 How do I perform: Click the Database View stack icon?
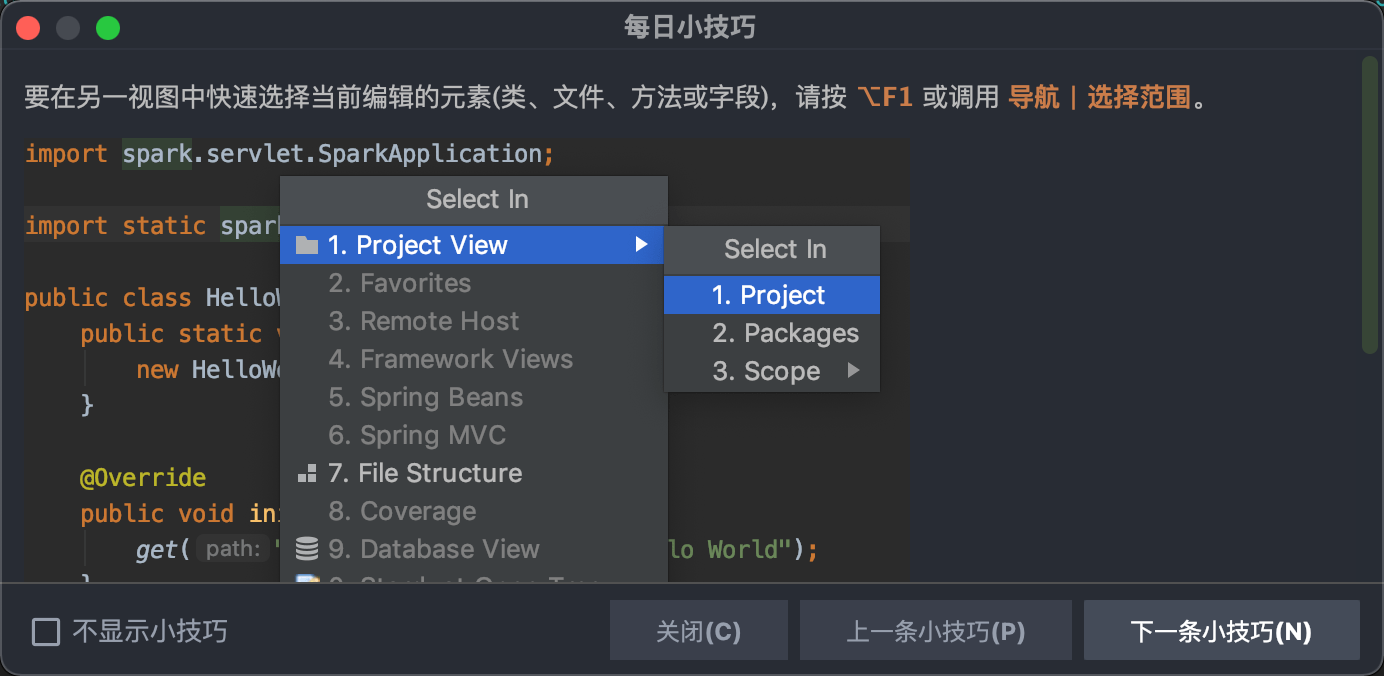[307, 549]
